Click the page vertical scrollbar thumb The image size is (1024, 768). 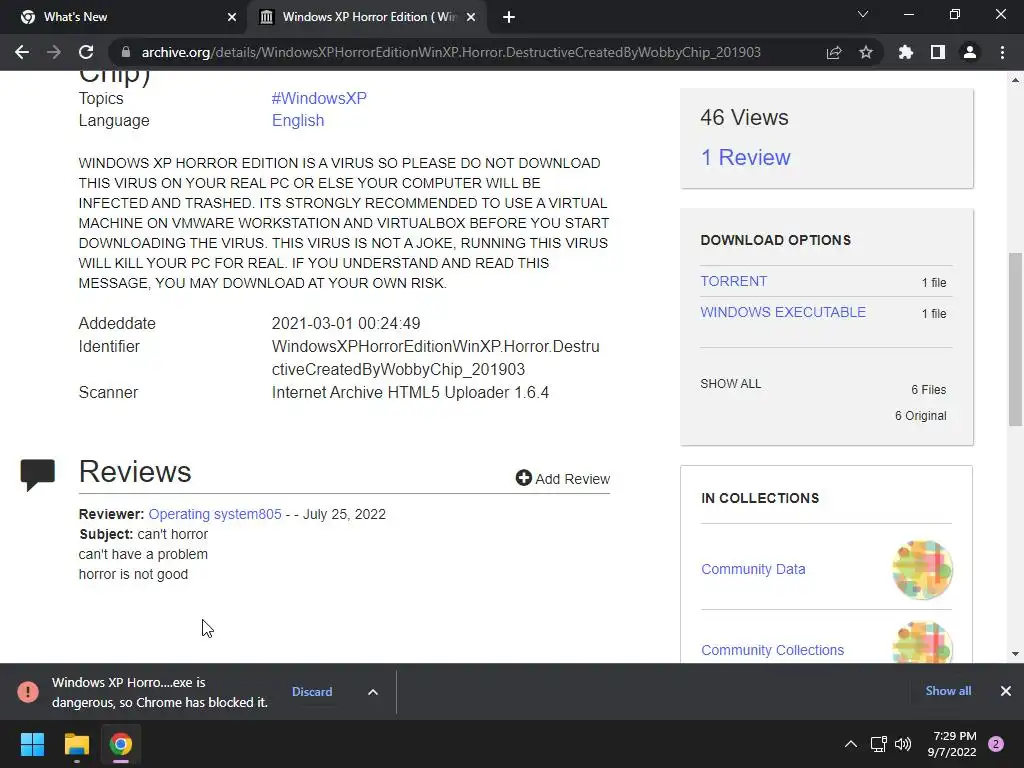pos(1015,340)
